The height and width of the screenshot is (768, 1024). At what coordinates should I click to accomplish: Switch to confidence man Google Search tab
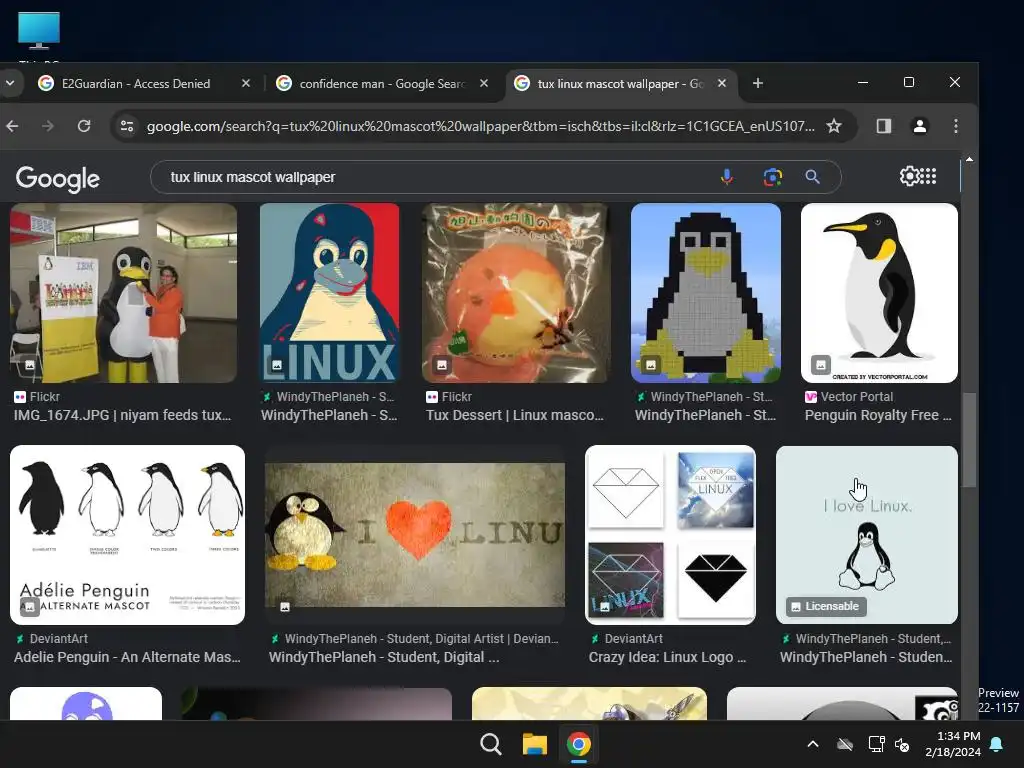[381, 83]
